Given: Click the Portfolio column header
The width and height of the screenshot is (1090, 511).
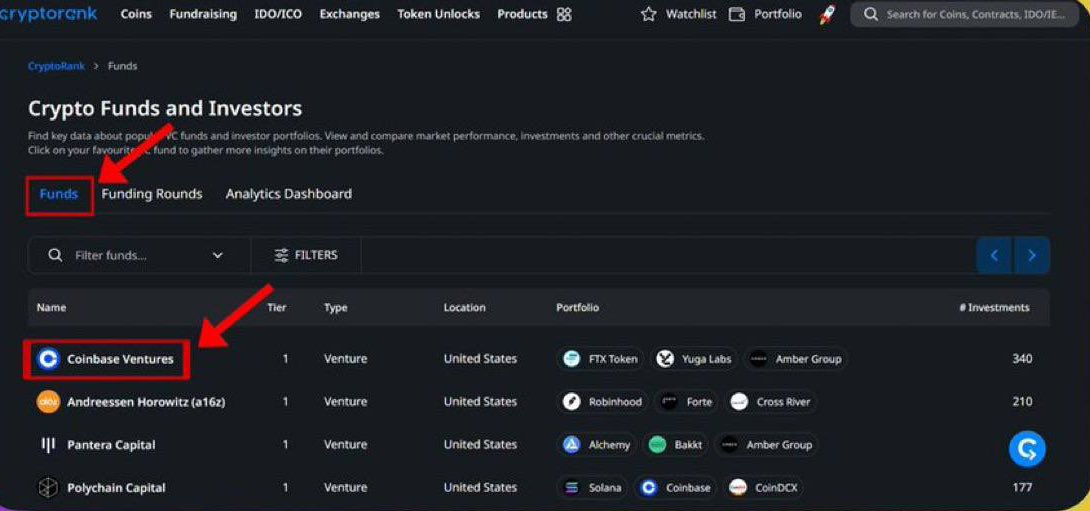Looking at the screenshot, I should tap(577, 307).
